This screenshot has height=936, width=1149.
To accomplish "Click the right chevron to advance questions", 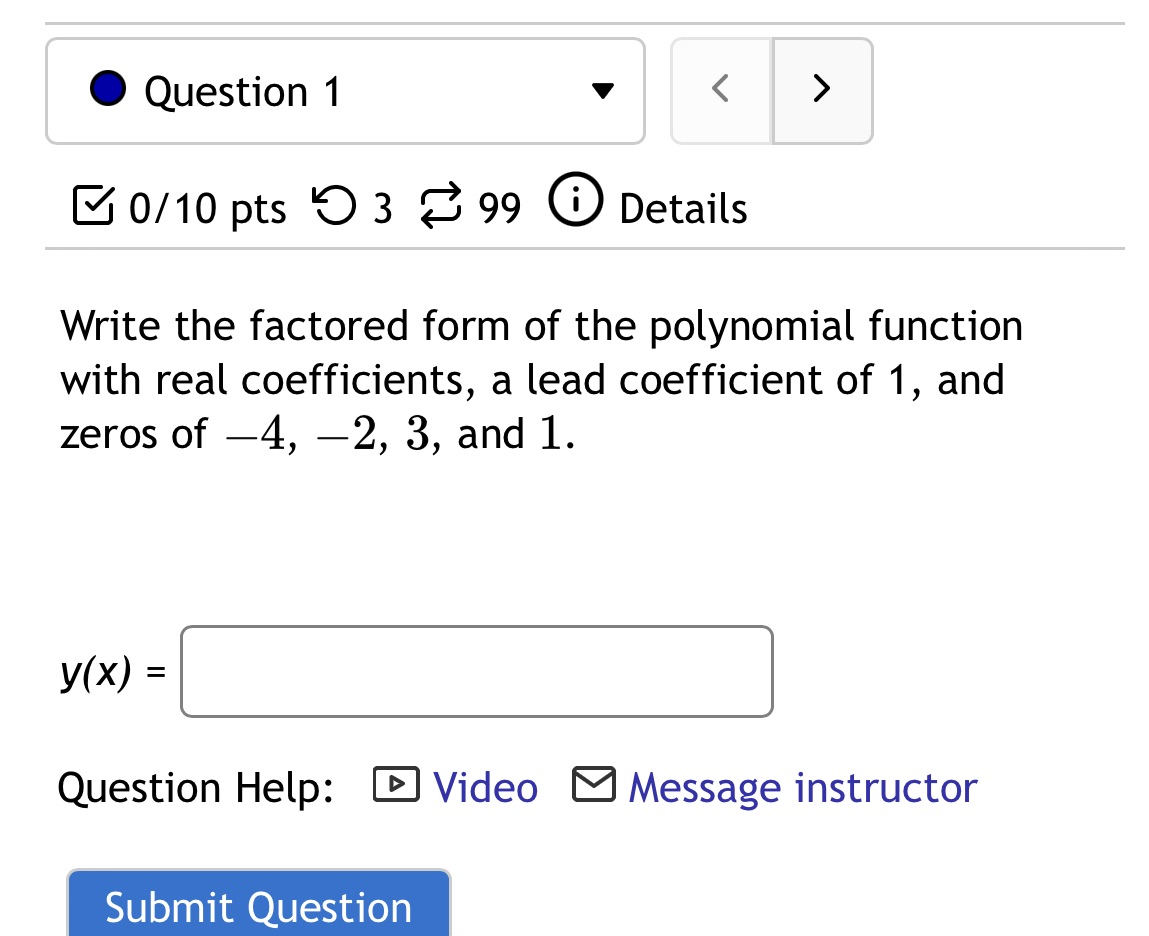I will 821,89.
